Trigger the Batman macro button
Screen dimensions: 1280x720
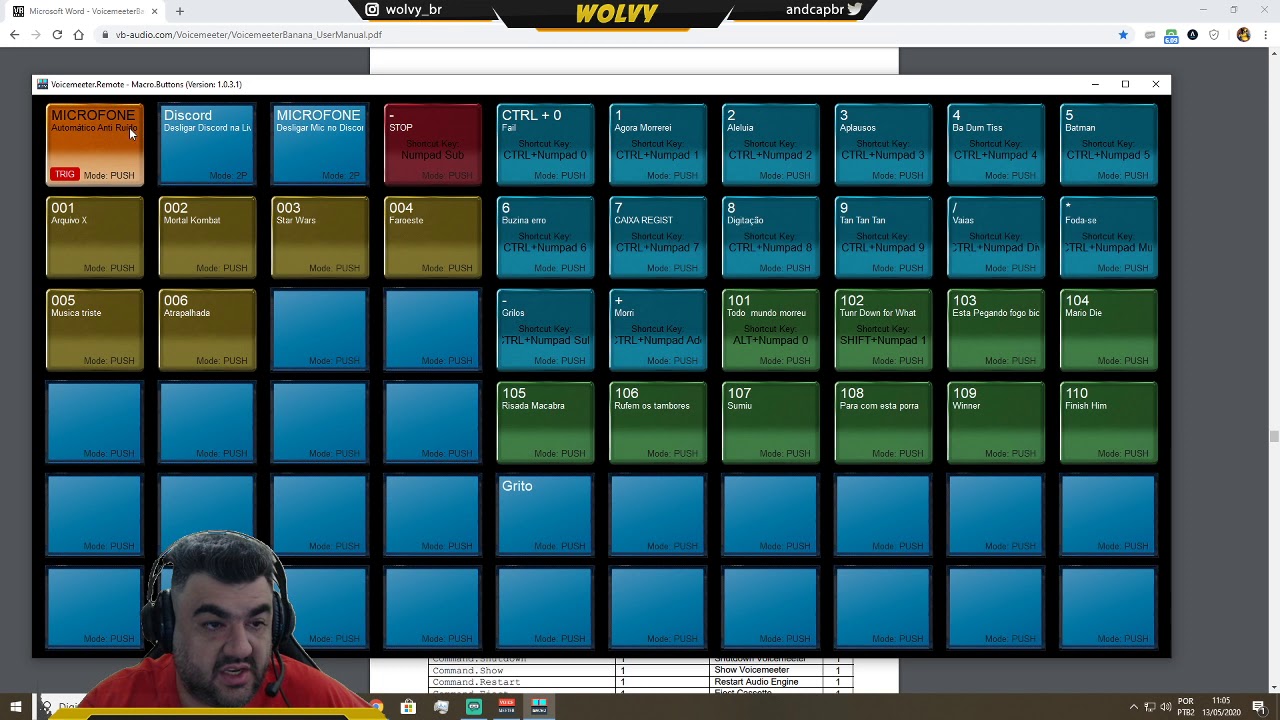click(x=1108, y=144)
